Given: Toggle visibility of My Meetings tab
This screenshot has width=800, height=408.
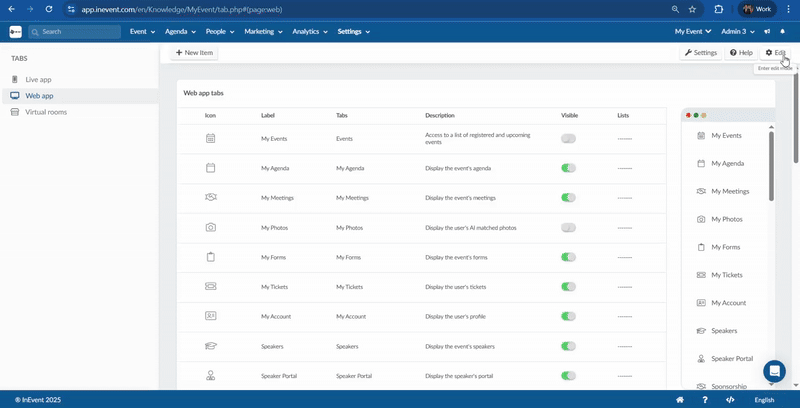Looking at the screenshot, I should click(x=568, y=197).
